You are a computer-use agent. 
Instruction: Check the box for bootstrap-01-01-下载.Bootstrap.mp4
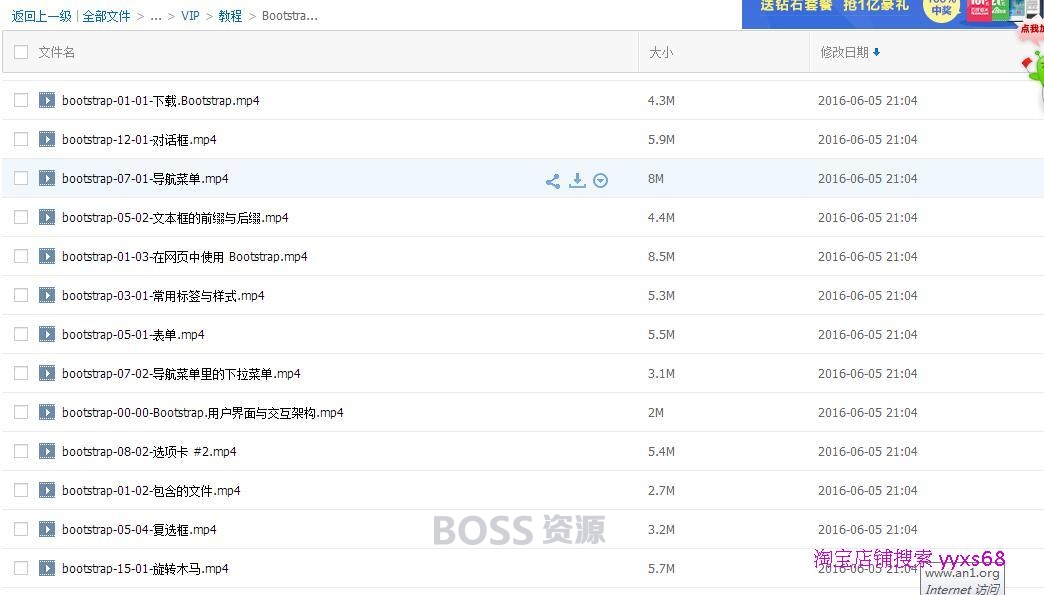(x=21, y=100)
